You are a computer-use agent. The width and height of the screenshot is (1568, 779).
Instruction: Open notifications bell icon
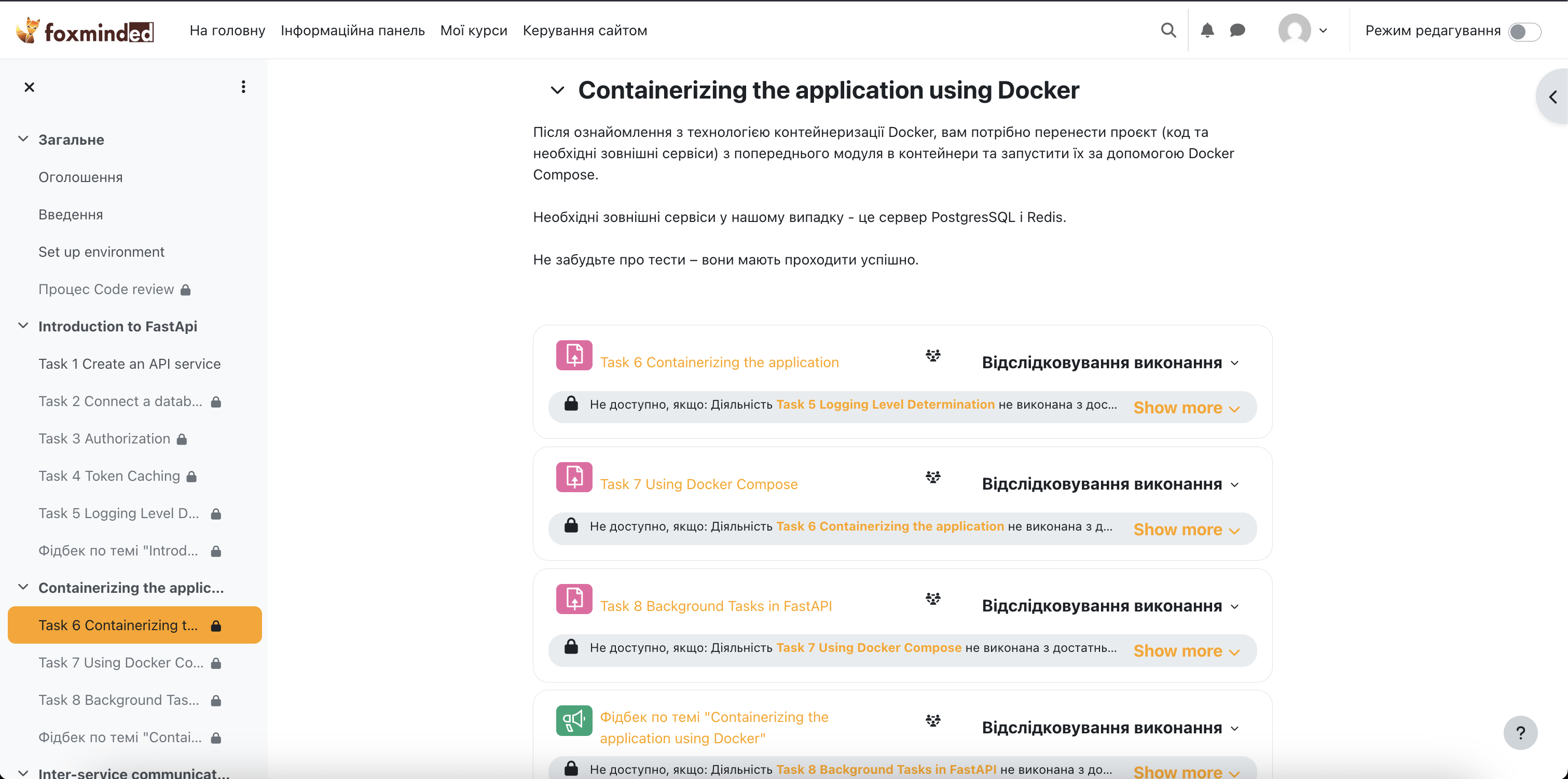1207,30
